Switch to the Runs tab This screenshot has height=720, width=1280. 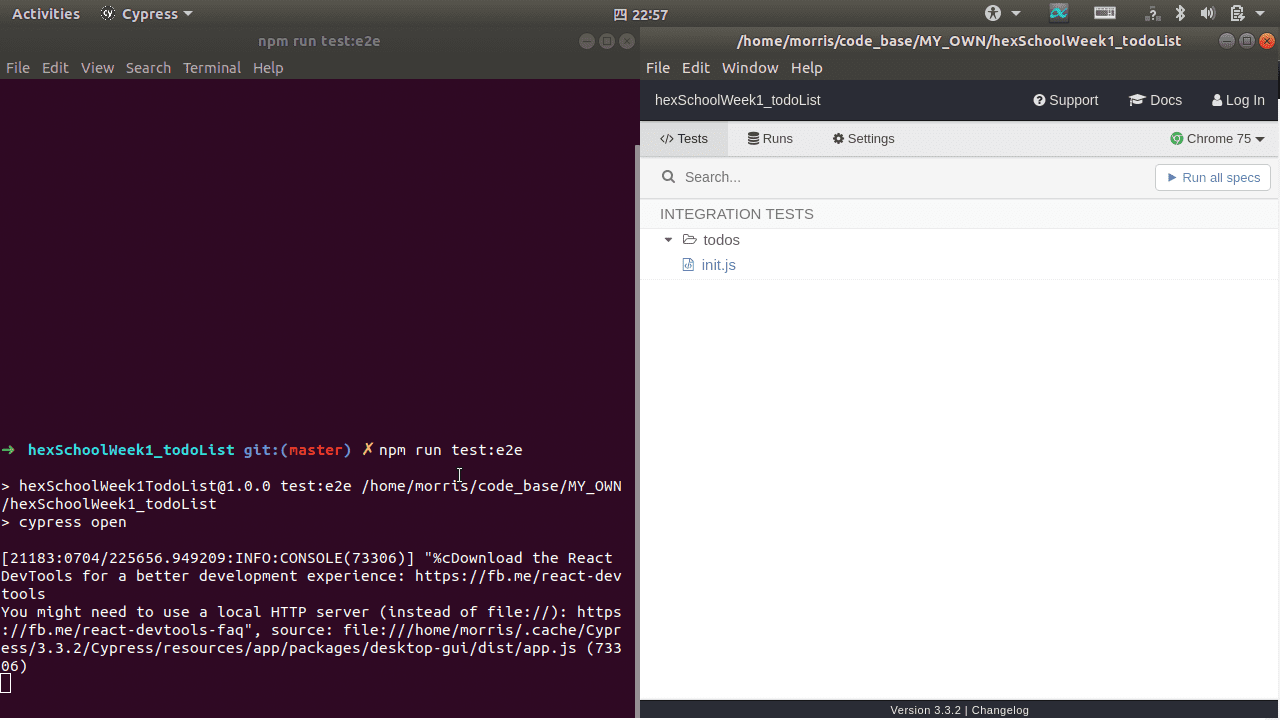click(x=770, y=139)
